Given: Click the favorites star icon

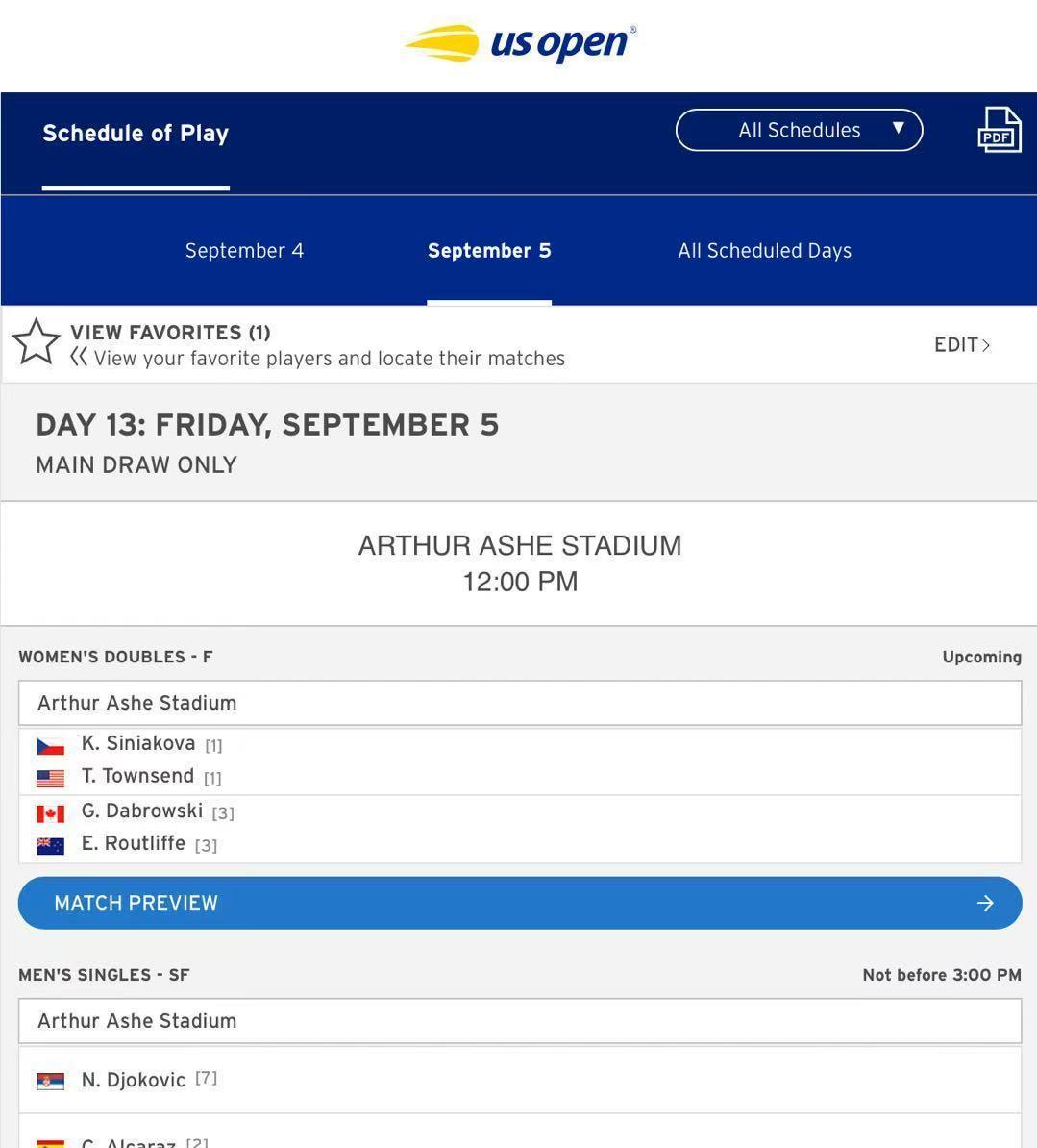Looking at the screenshot, I should [37, 343].
